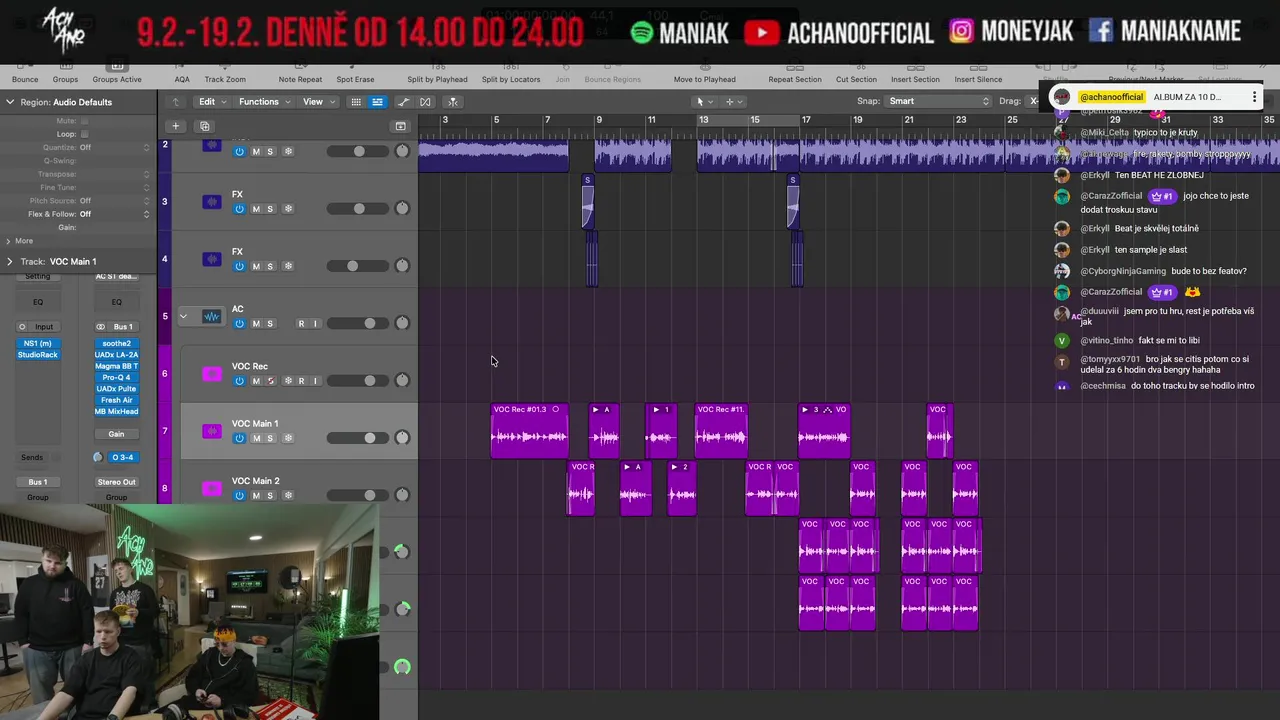This screenshot has width=1280, height=720.
Task: Open the Snap Smart dropdown
Action: pyautogui.click(x=938, y=101)
